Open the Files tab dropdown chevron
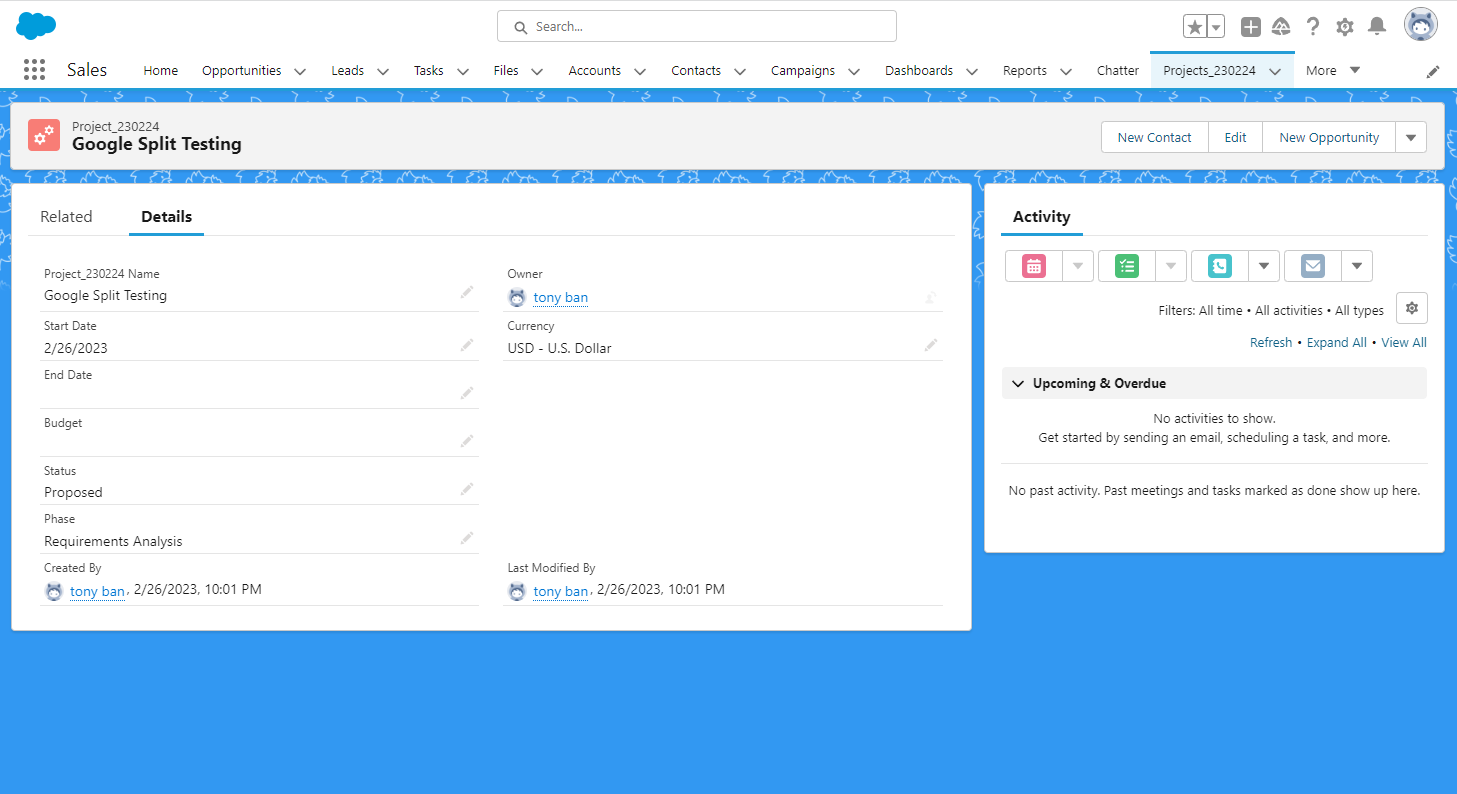Viewport: 1457px width, 794px height. pyautogui.click(x=537, y=71)
